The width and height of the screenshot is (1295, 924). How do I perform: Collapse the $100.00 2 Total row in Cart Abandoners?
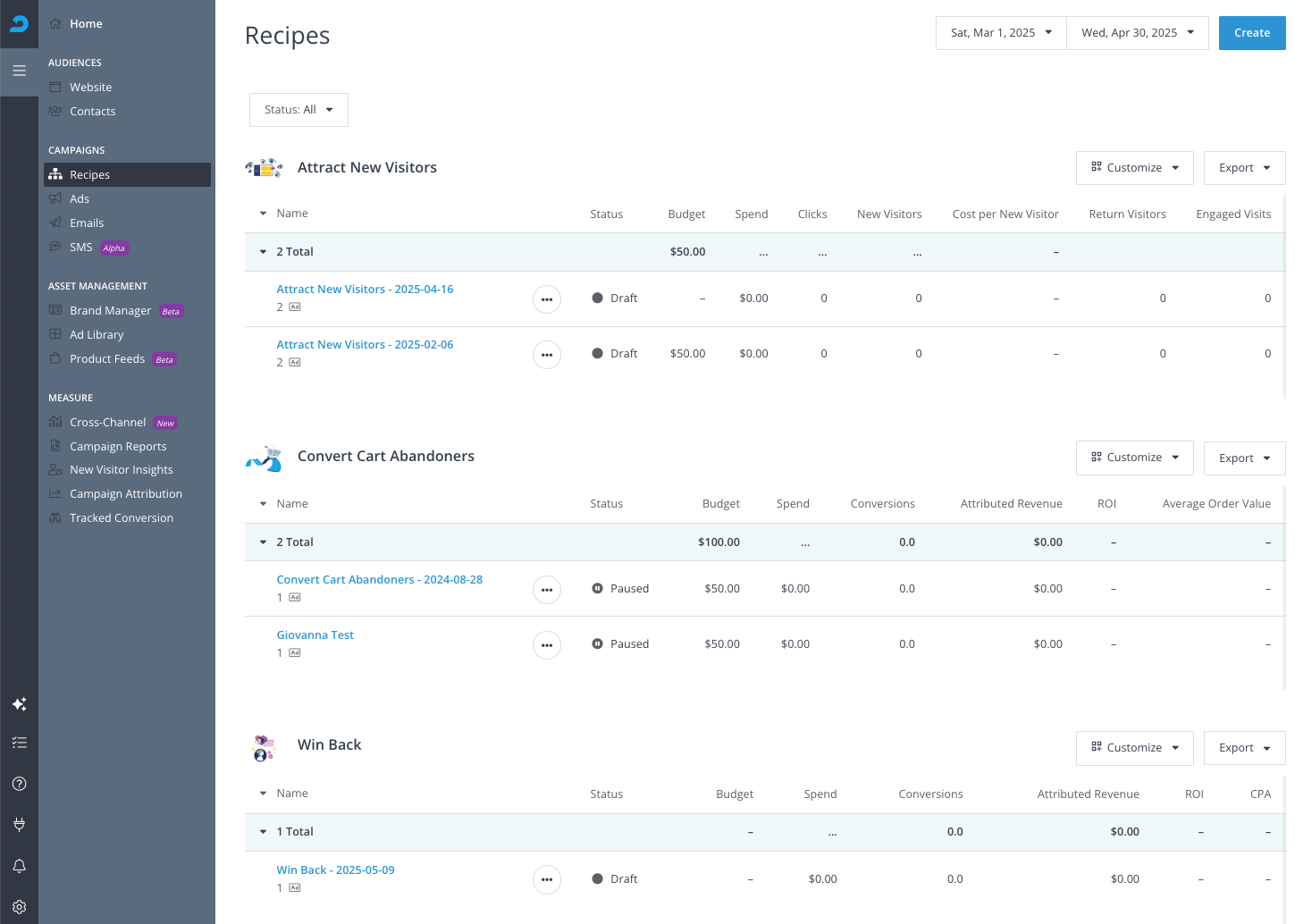(263, 542)
